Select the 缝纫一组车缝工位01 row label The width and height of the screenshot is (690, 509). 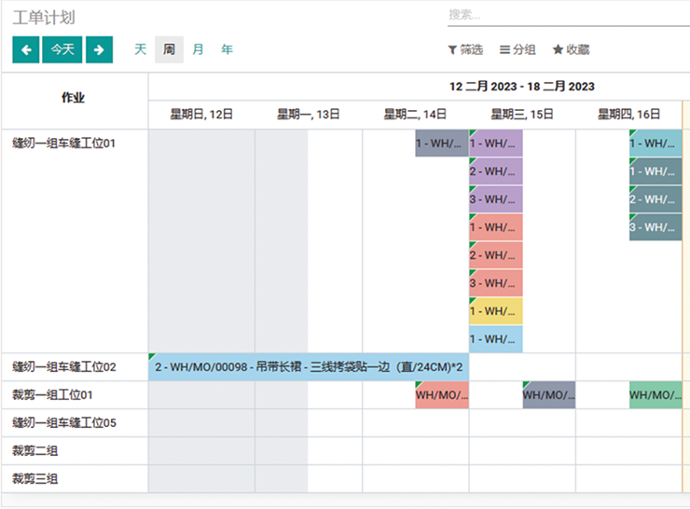(65, 143)
